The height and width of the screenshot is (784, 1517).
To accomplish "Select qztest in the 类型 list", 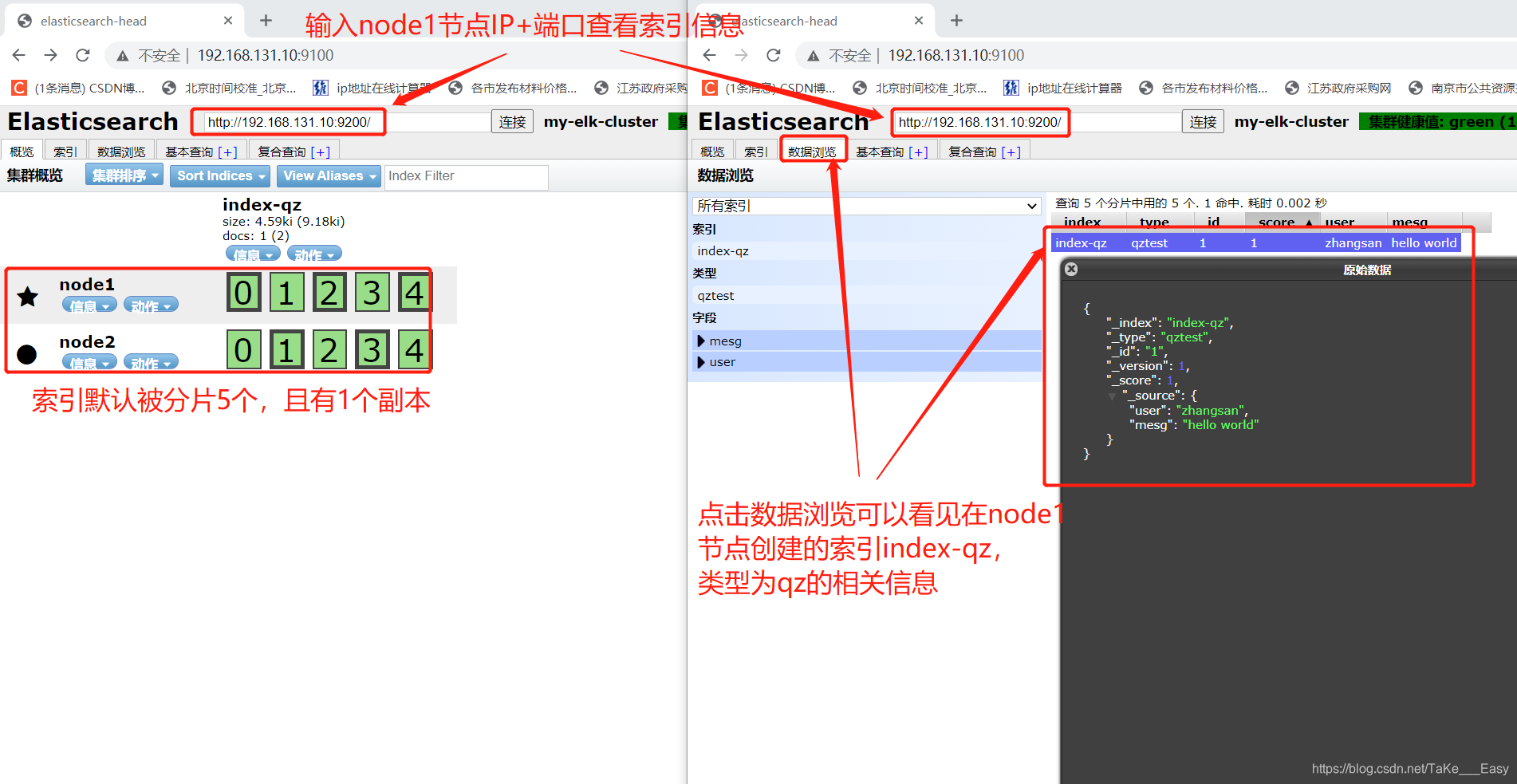I will 867,296.
